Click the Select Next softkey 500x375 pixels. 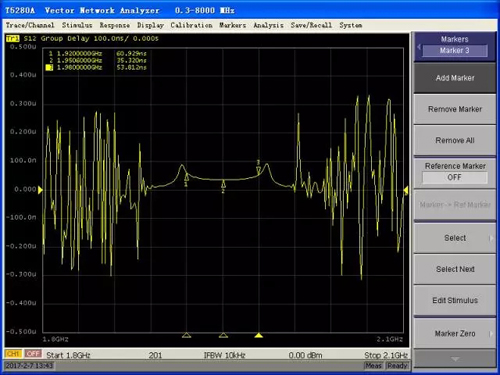click(455, 269)
